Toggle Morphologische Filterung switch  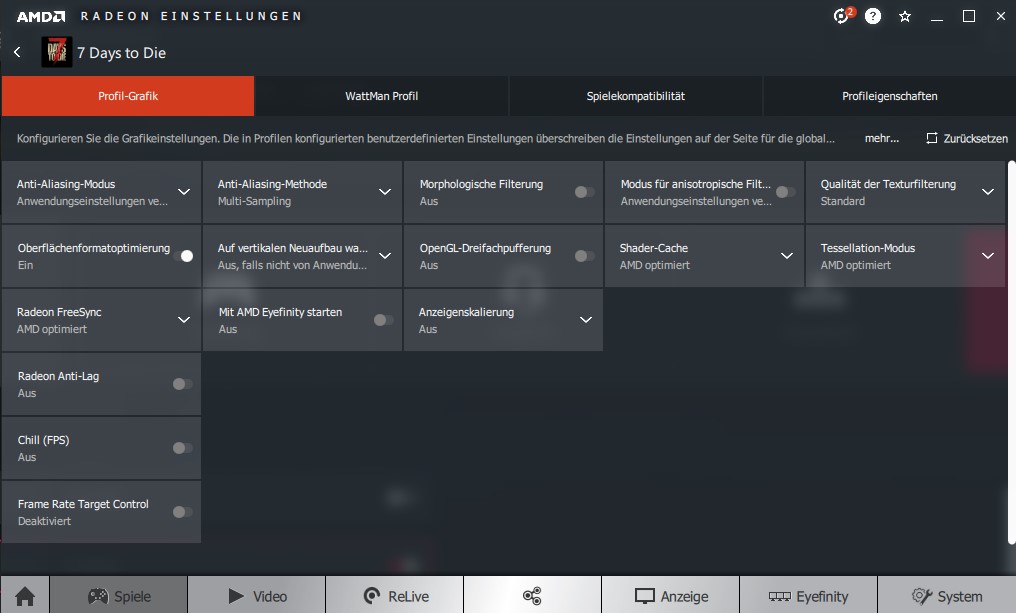(584, 192)
